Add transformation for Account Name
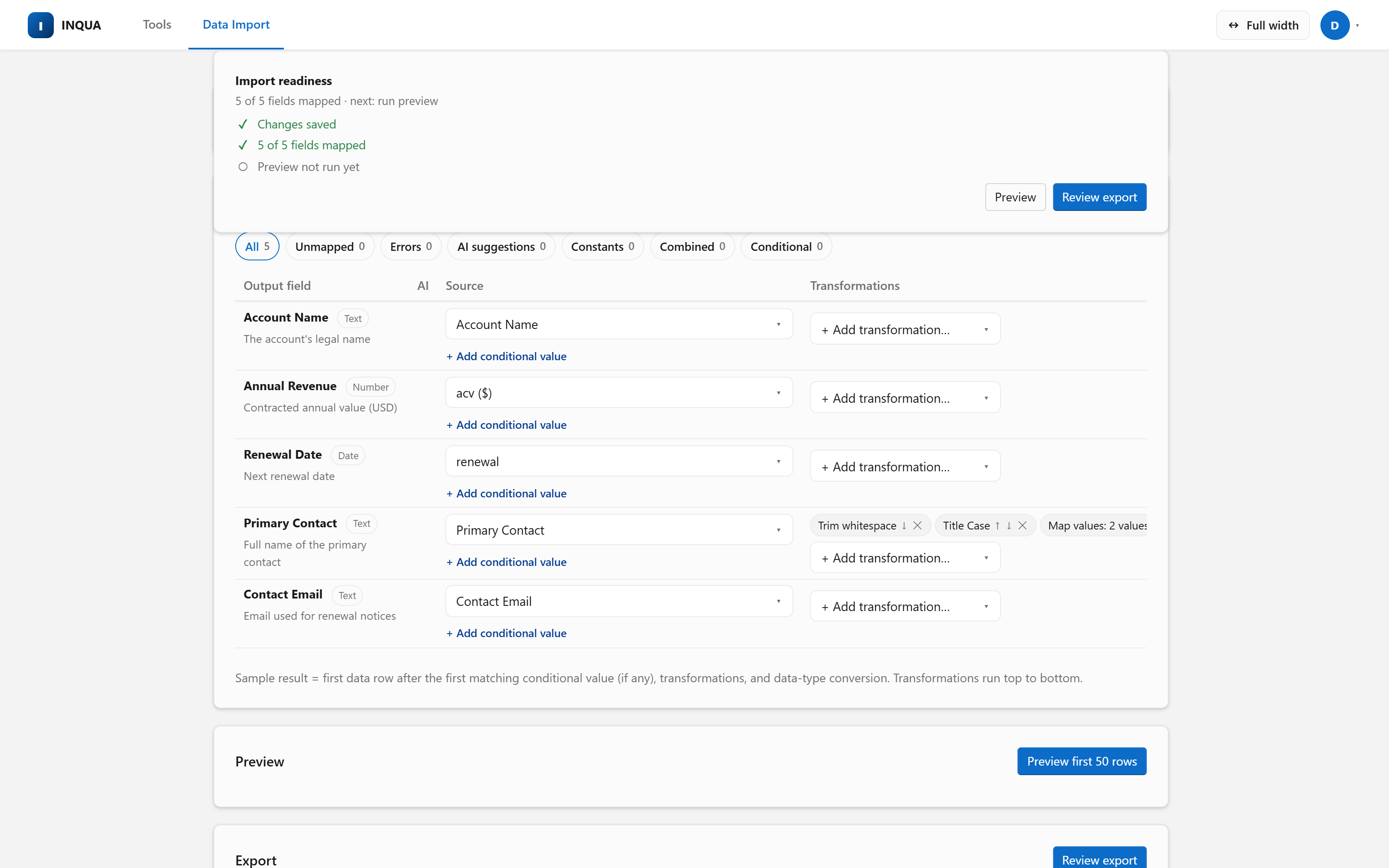The width and height of the screenshot is (1389, 868). pos(905,329)
